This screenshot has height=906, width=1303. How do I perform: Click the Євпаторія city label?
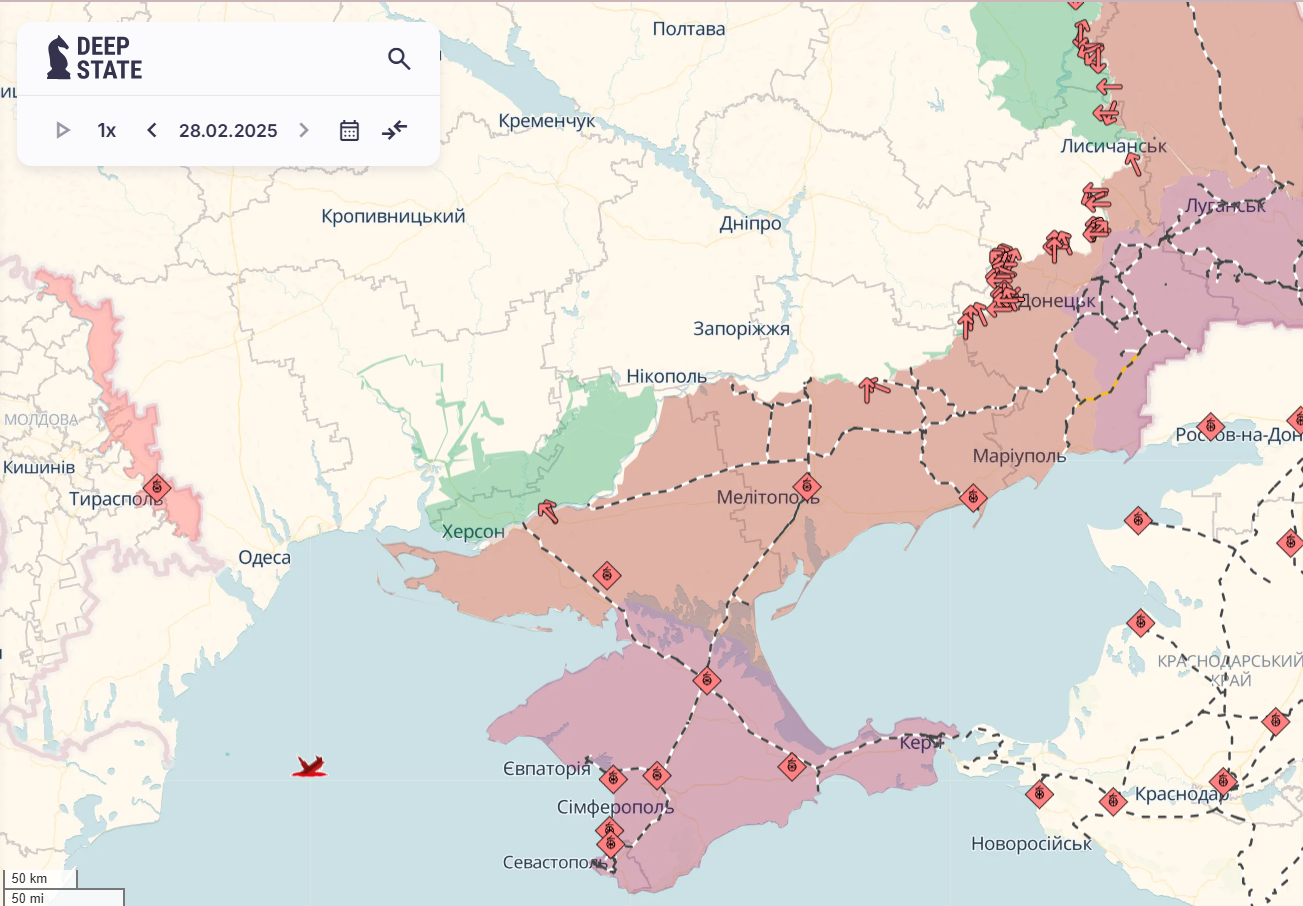coord(547,769)
